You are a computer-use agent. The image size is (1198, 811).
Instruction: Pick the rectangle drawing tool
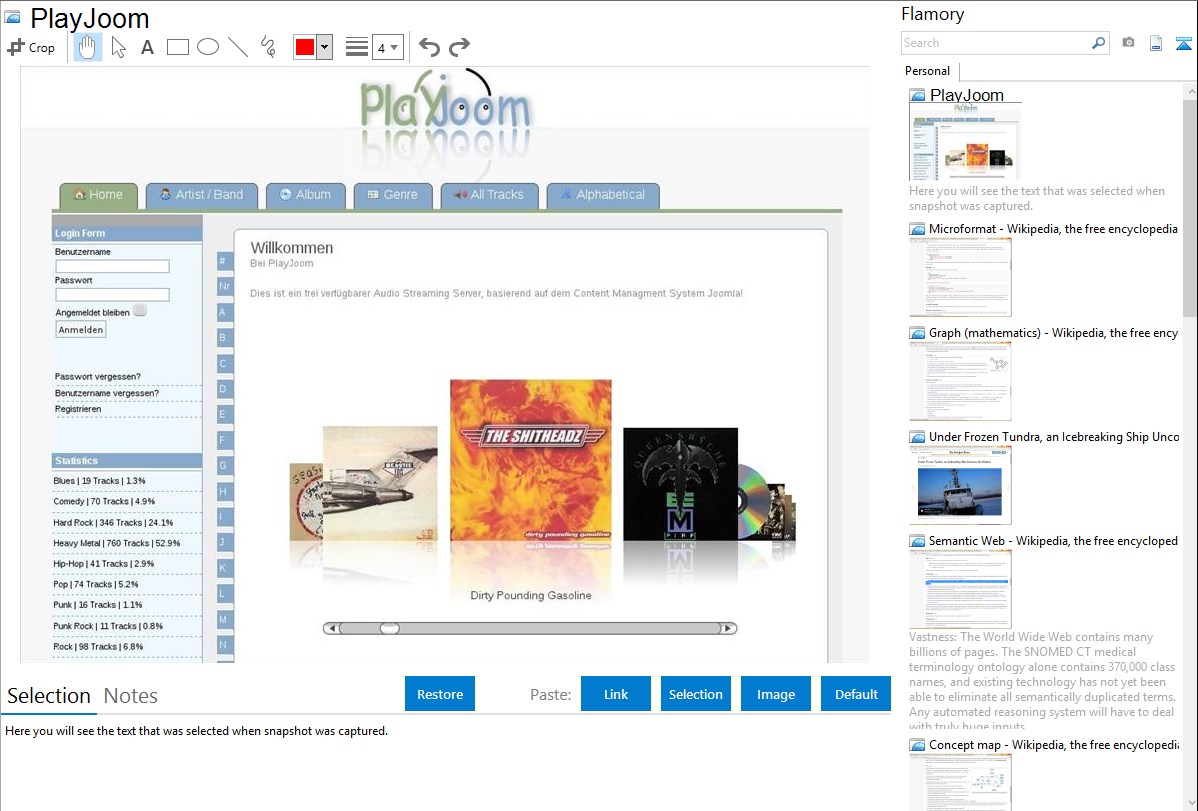pyautogui.click(x=177, y=47)
